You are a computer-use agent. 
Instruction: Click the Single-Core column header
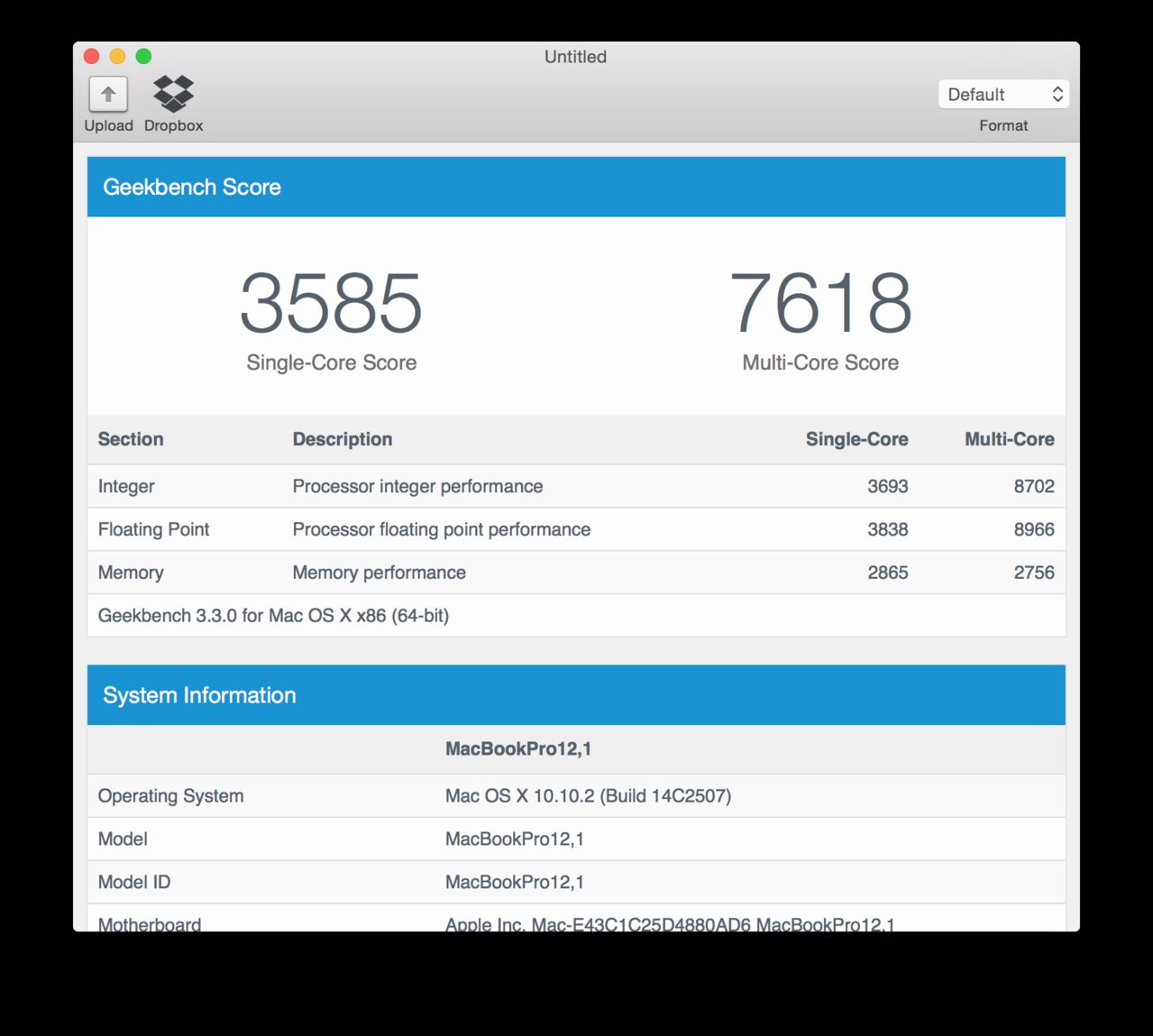point(856,439)
